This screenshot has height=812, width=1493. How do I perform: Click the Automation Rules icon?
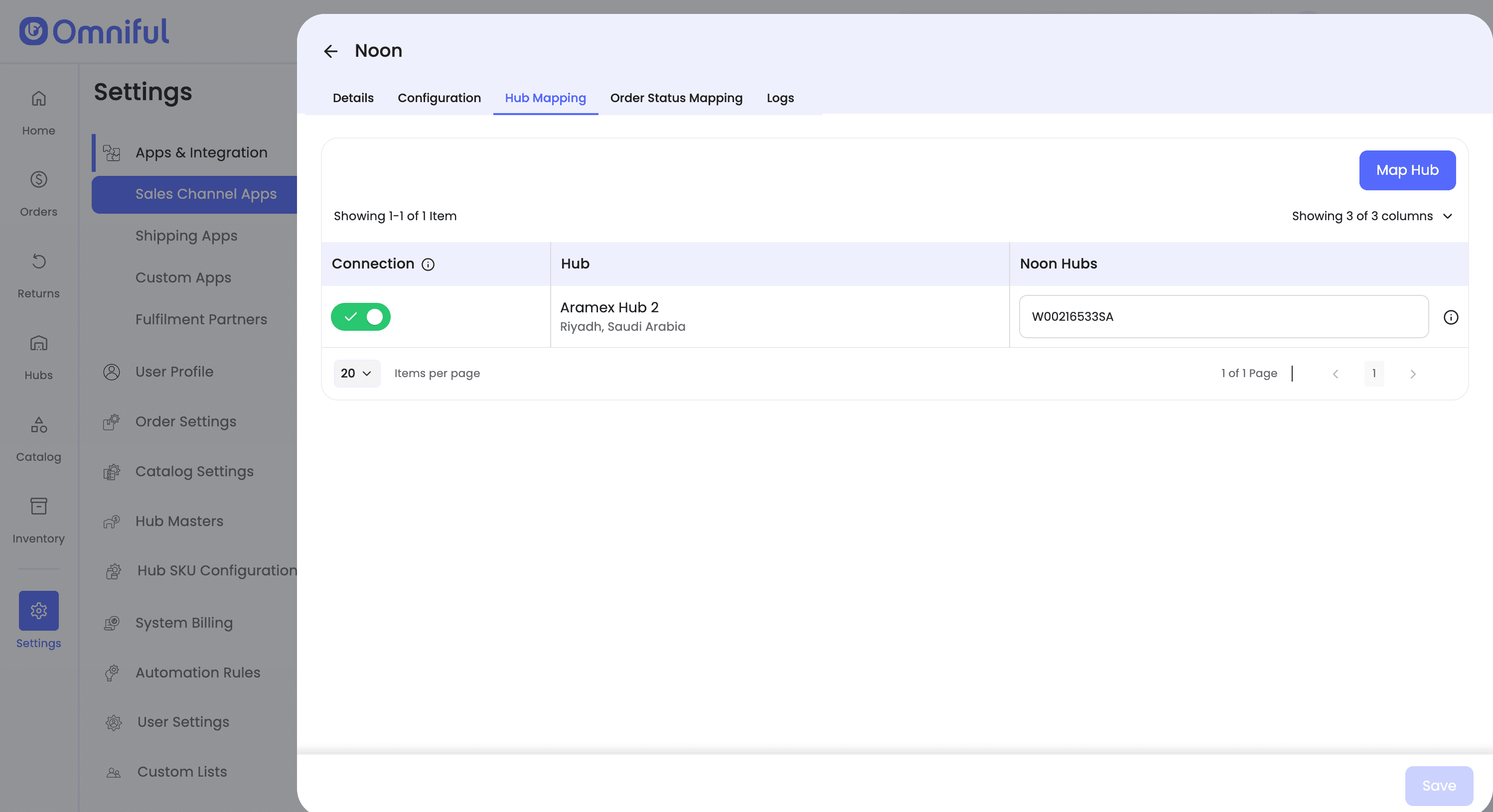(x=111, y=673)
